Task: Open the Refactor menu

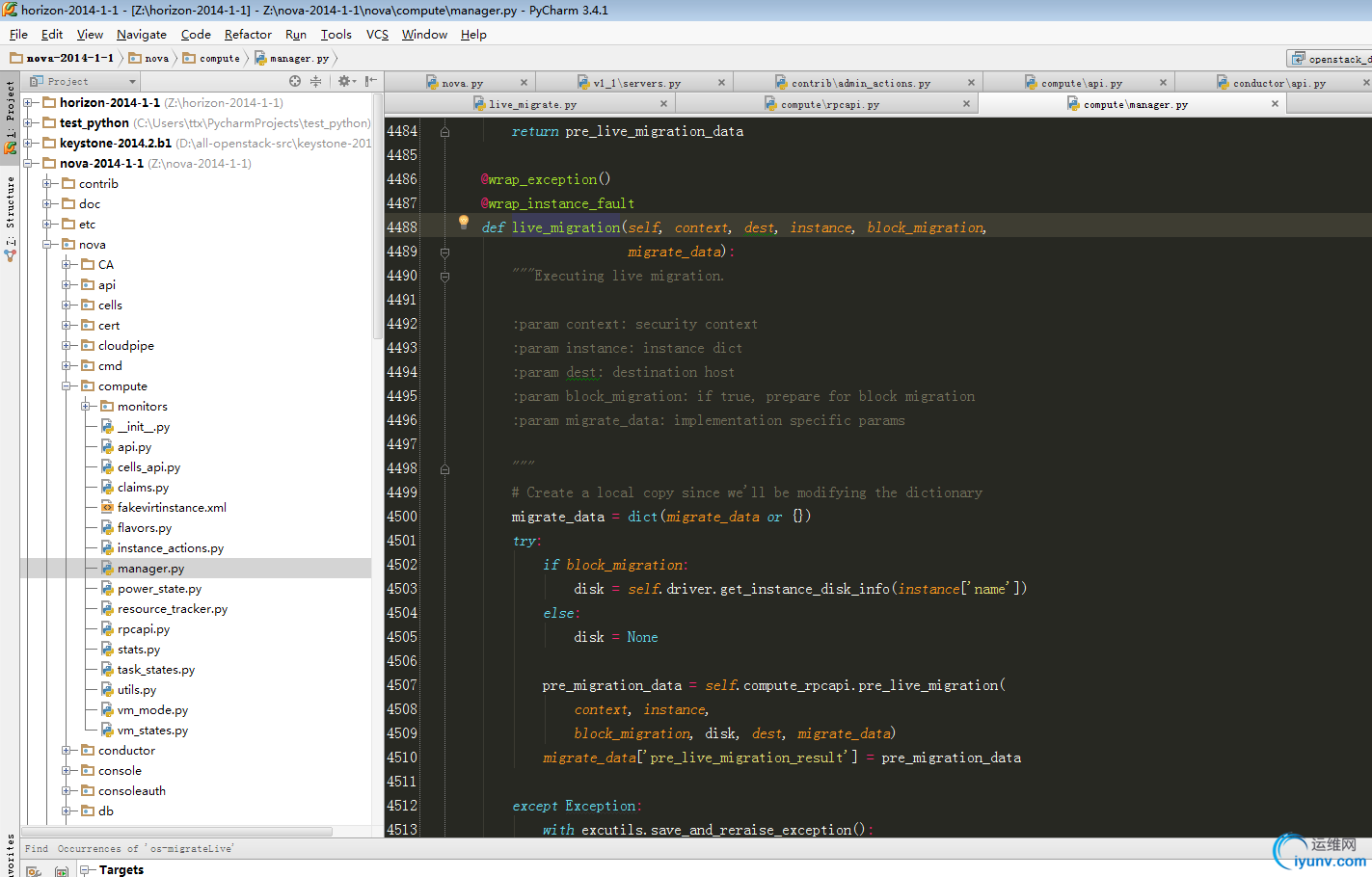Action: (248, 34)
